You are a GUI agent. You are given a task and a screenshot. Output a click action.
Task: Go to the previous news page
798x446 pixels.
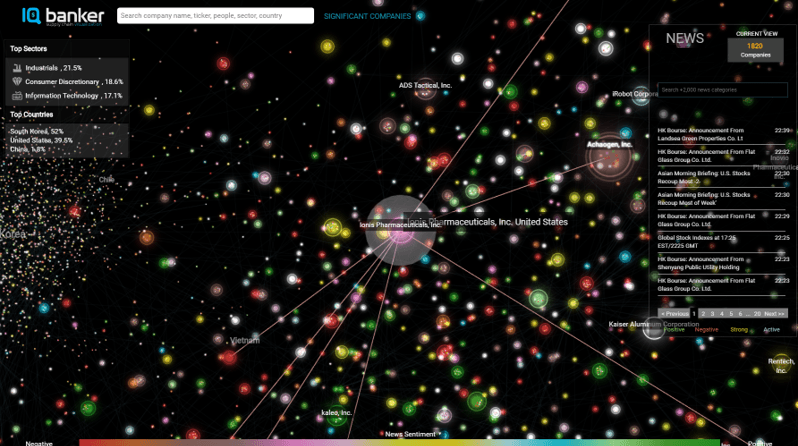(x=674, y=314)
